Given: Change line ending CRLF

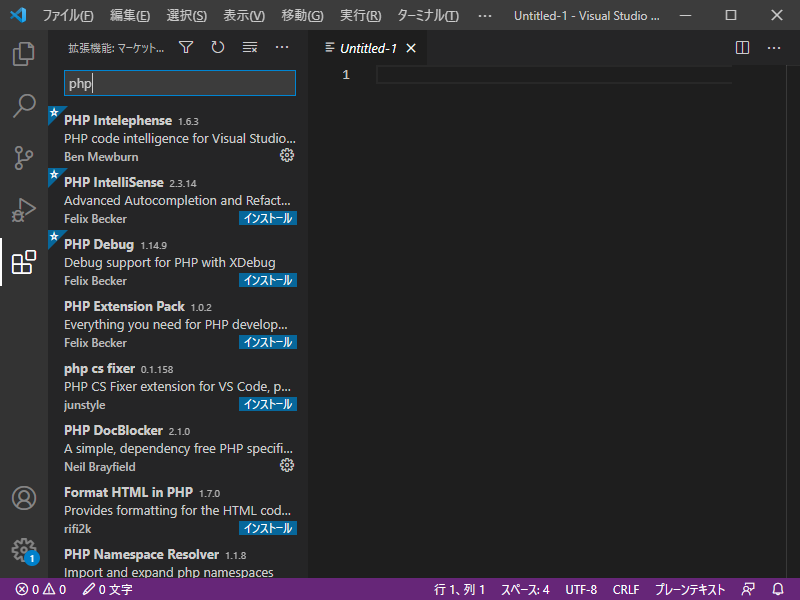Looking at the screenshot, I should point(626,589).
